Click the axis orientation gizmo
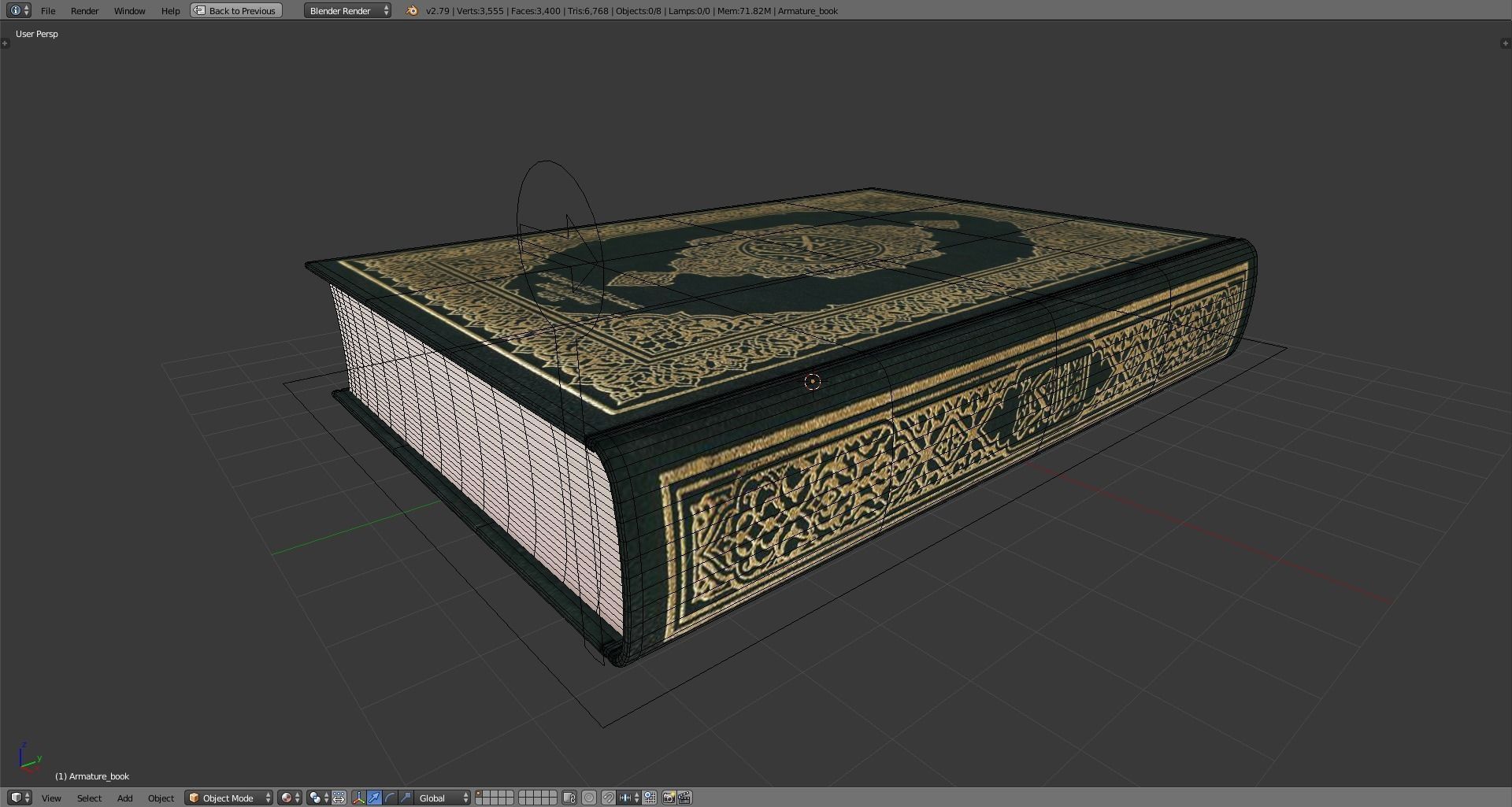 (x=29, y=757)
